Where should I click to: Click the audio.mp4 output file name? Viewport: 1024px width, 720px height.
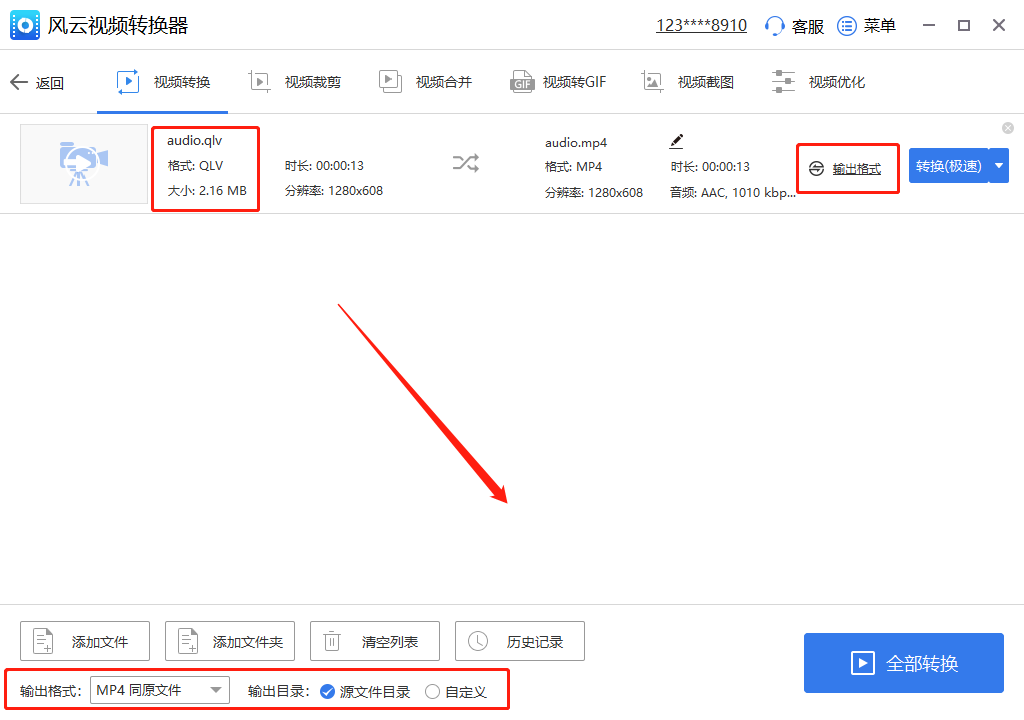(576, 142)
